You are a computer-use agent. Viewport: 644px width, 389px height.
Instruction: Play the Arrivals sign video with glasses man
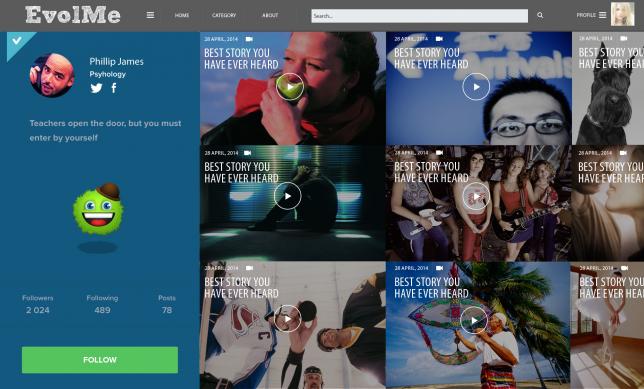pos(476,87)
